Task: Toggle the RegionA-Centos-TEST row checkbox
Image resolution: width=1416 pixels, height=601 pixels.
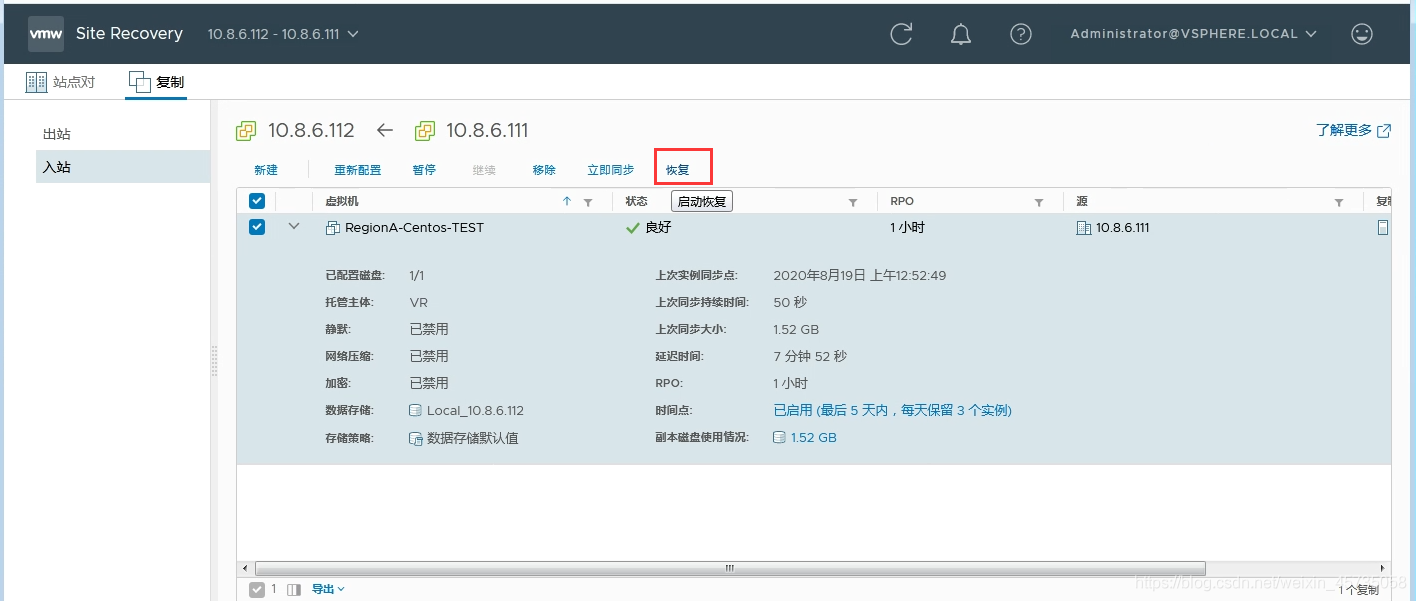Action: 257,227
